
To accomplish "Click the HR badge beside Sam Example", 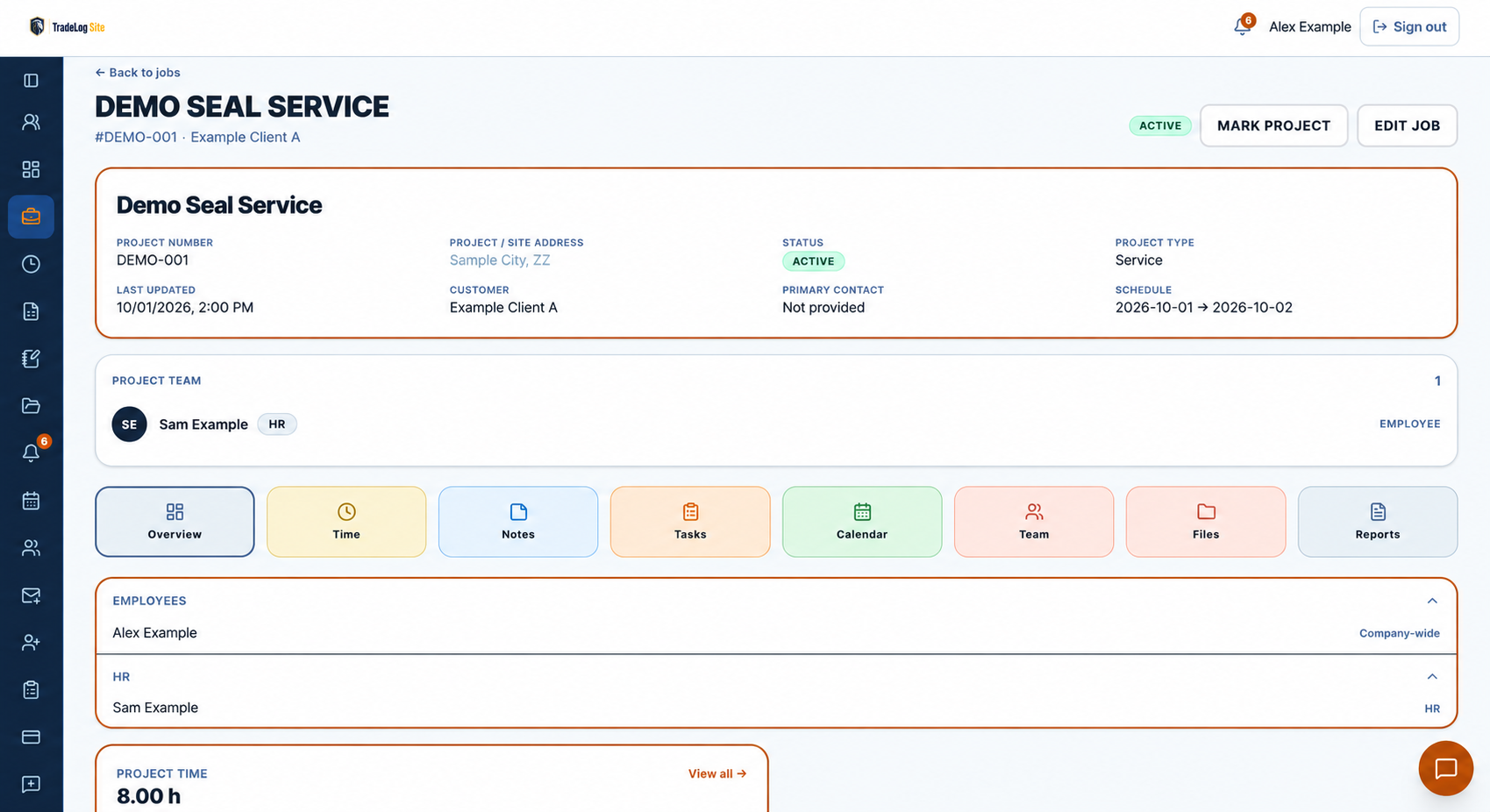I will [x=277, y=424].
